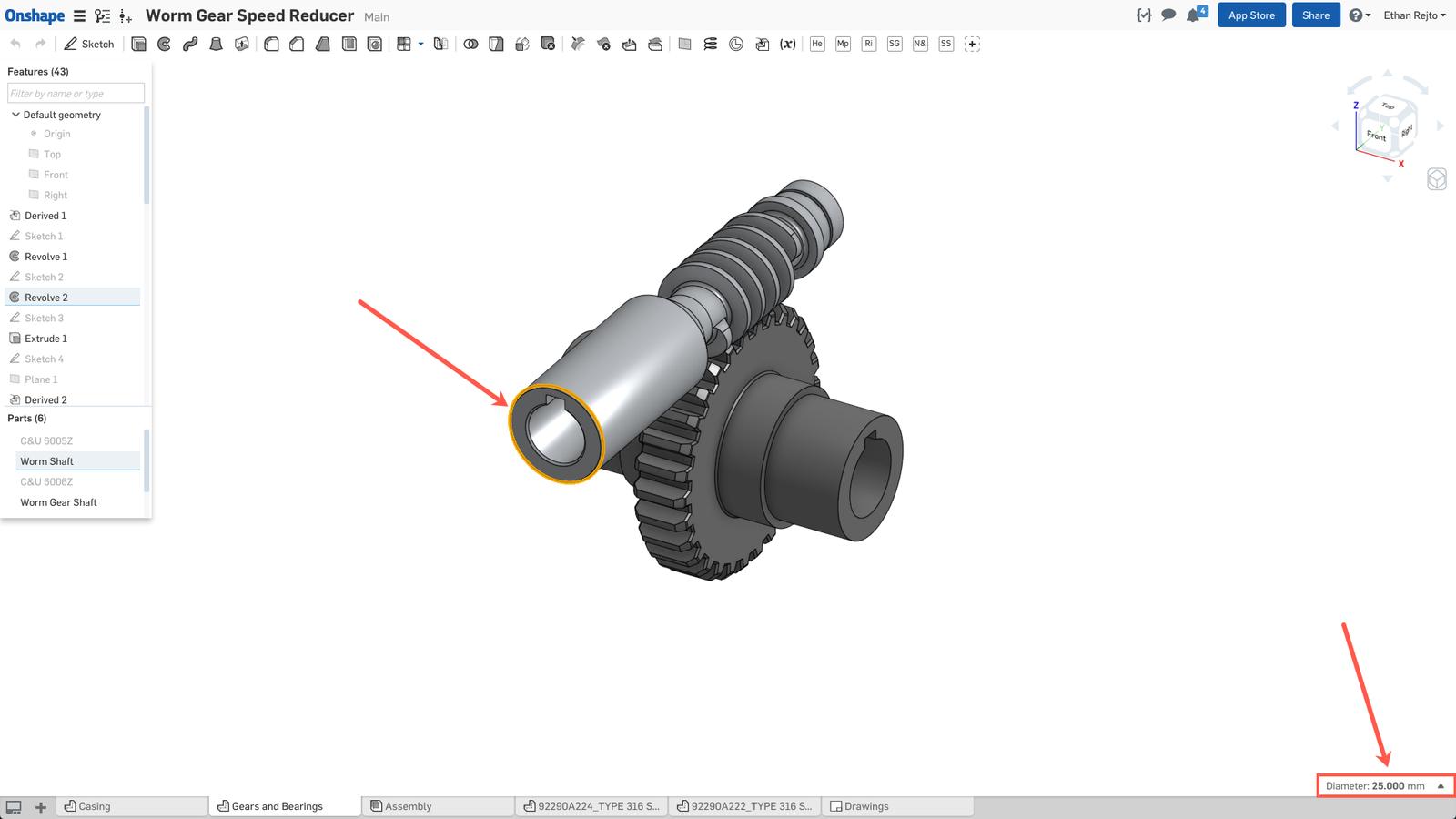The height and width of the screenshot is (819, 1456).
Task: Open the notifications bell with badge 4
Action: (1194, 15)
